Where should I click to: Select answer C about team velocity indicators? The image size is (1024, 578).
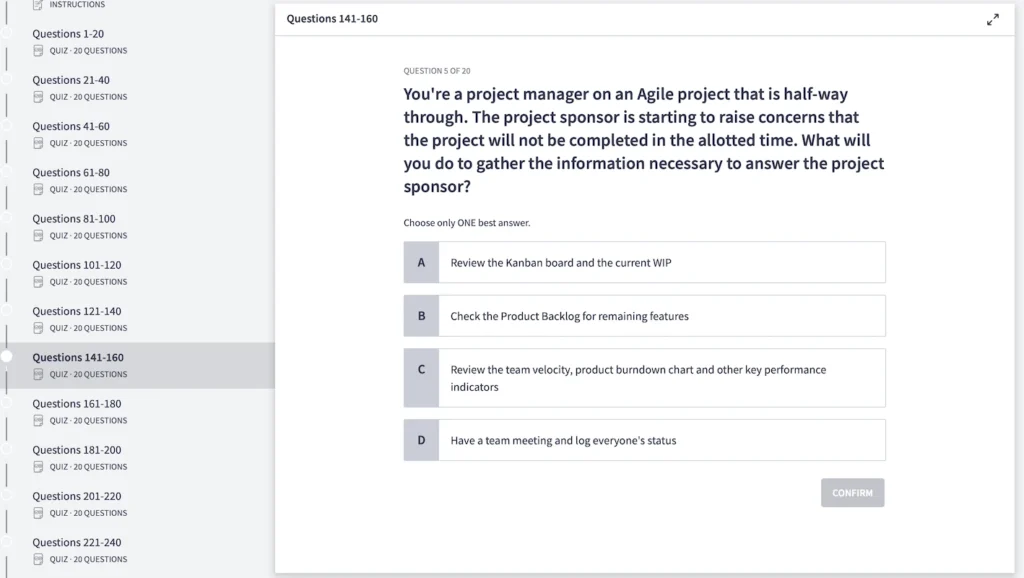(x=644, y=377)
